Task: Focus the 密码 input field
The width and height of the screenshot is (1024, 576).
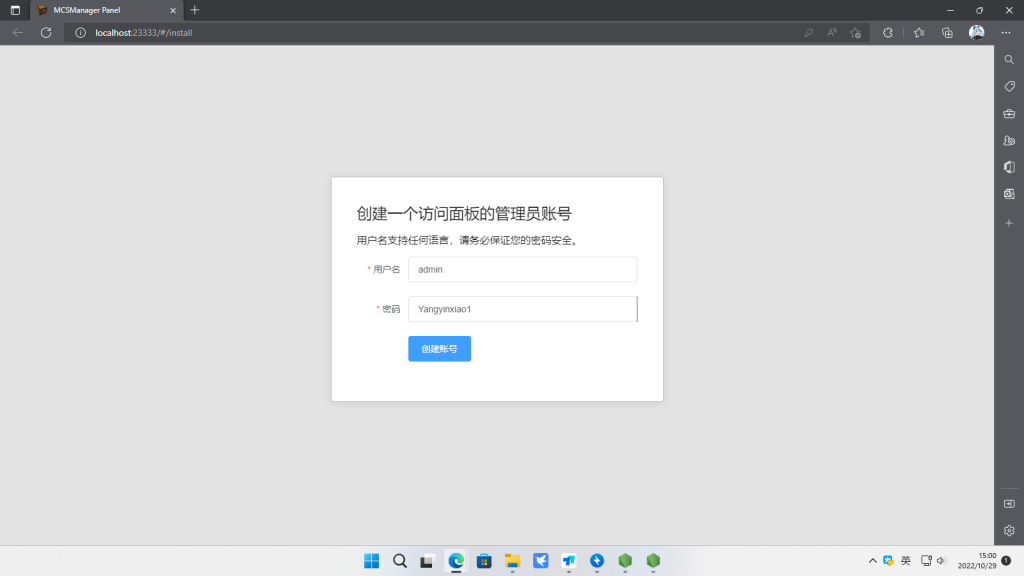Action: pos(522,309)
